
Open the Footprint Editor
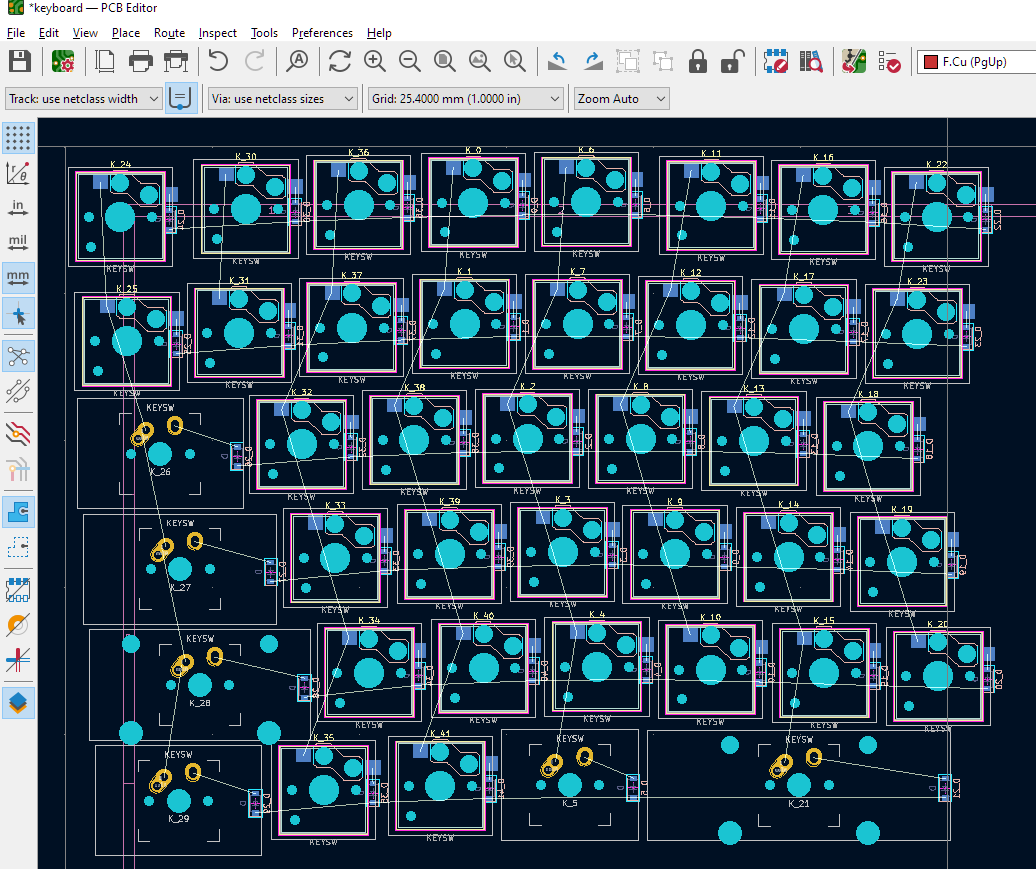(776, 61)
